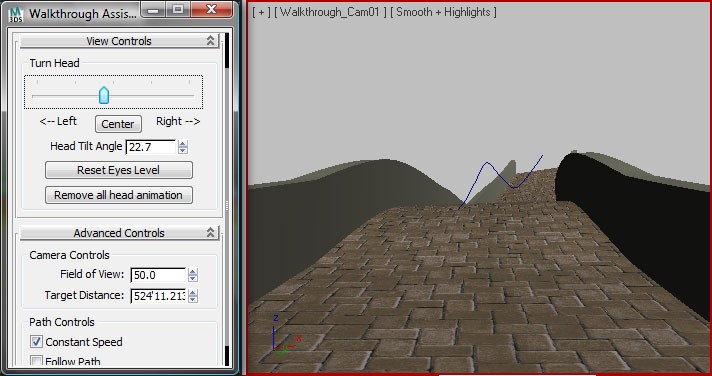The height and width of the screenshot is (376, 712).
Task: Click the Center turn head button
Action: pos(118,124)
